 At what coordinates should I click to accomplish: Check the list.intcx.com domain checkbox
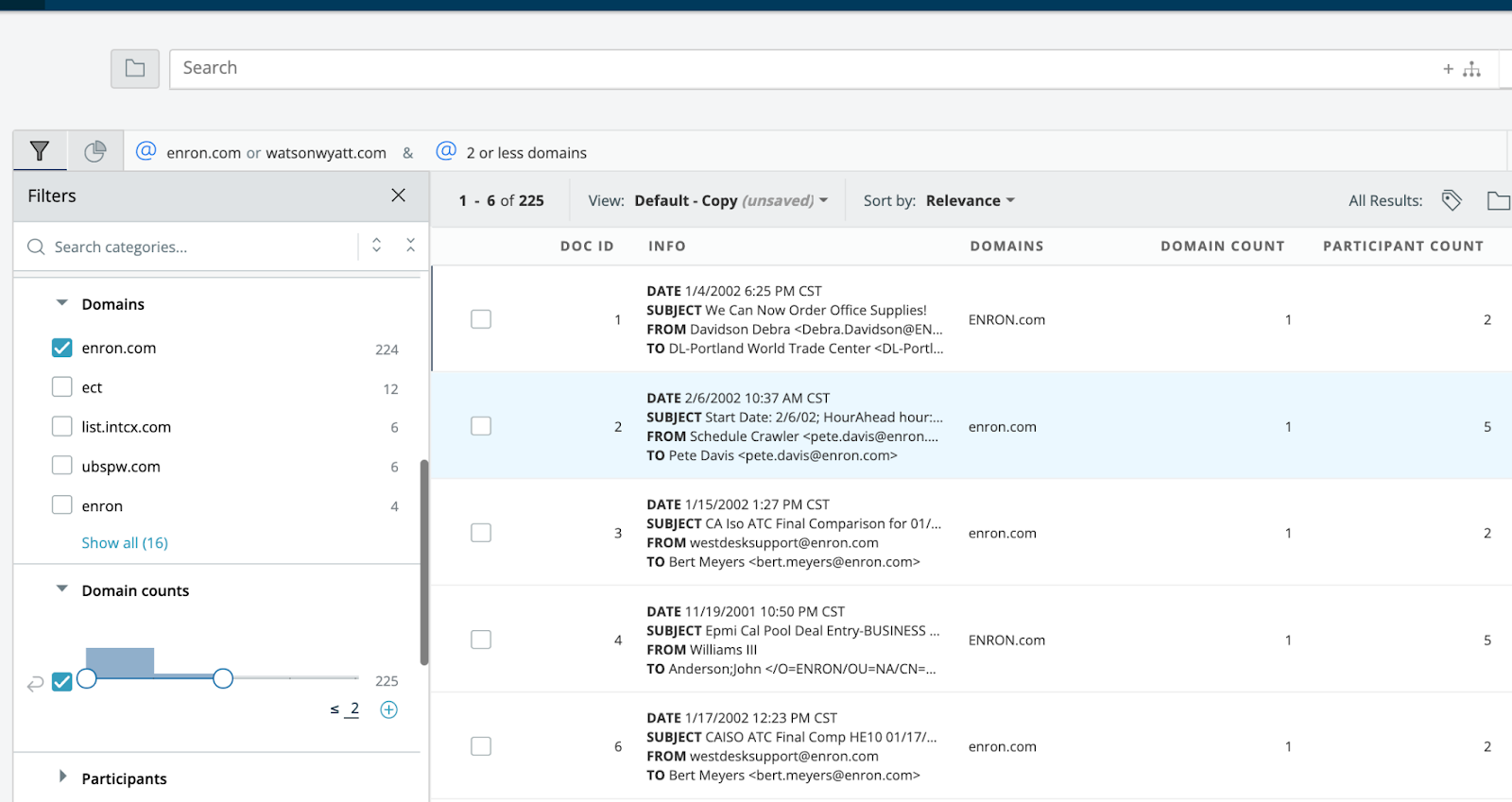(x=62, y=427)
